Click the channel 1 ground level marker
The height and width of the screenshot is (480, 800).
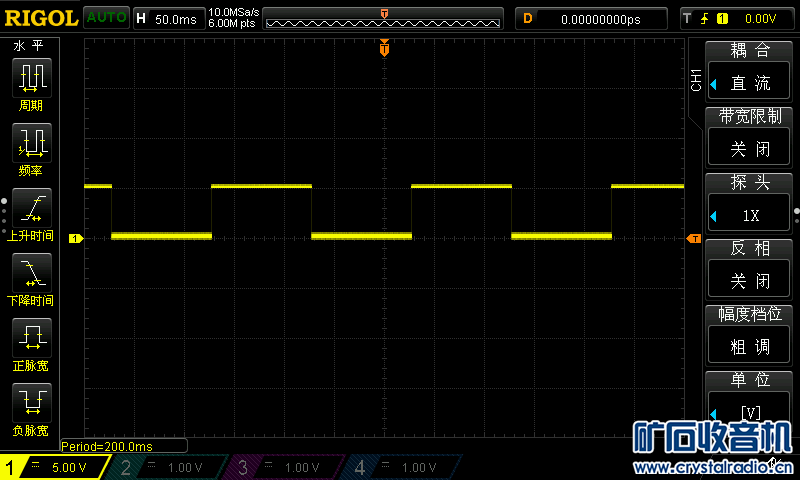coord(76,238)
